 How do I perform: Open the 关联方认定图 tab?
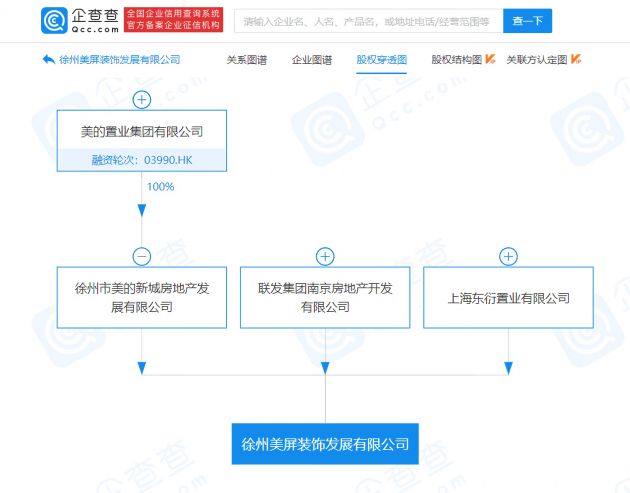[537, 60]
